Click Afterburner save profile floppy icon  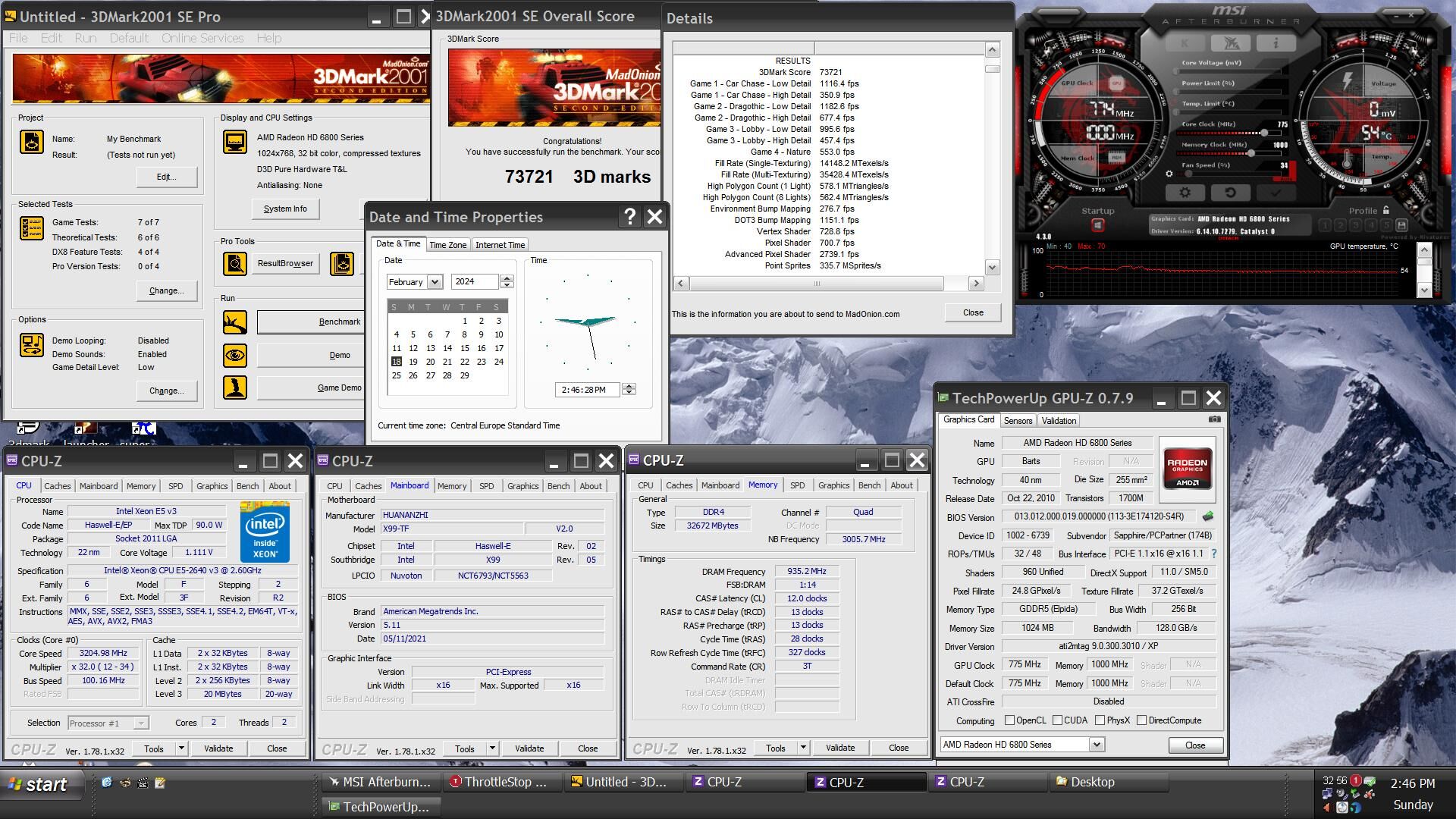tap(1401, 225)
